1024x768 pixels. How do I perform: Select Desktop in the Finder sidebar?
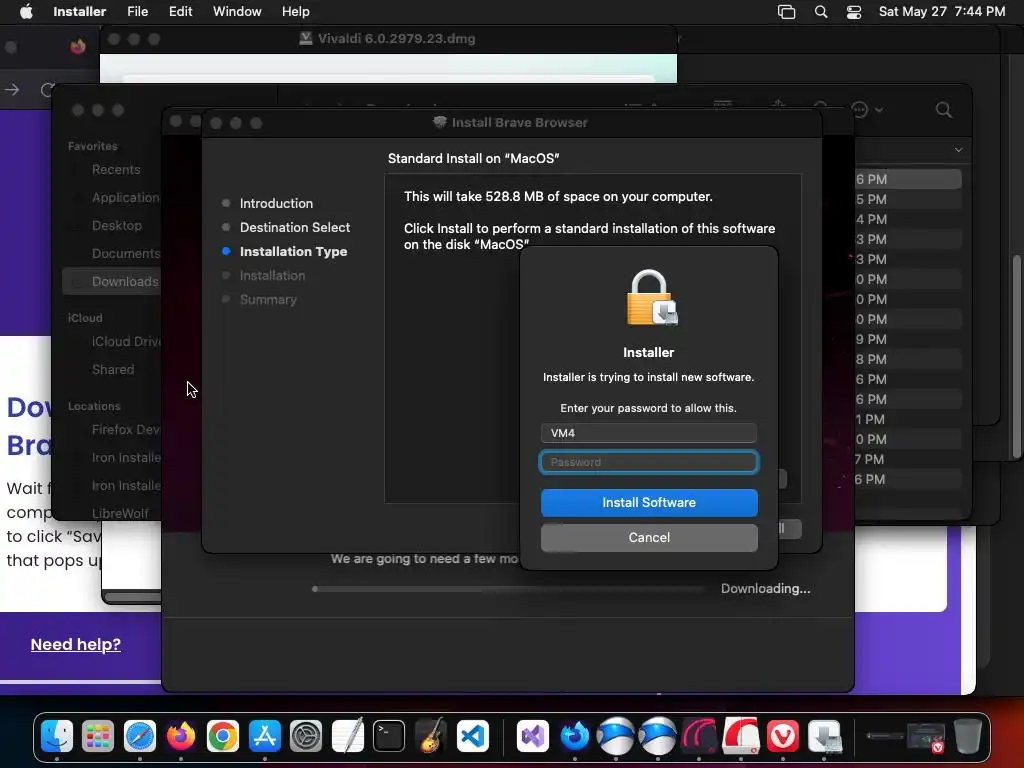coord(116,225)
